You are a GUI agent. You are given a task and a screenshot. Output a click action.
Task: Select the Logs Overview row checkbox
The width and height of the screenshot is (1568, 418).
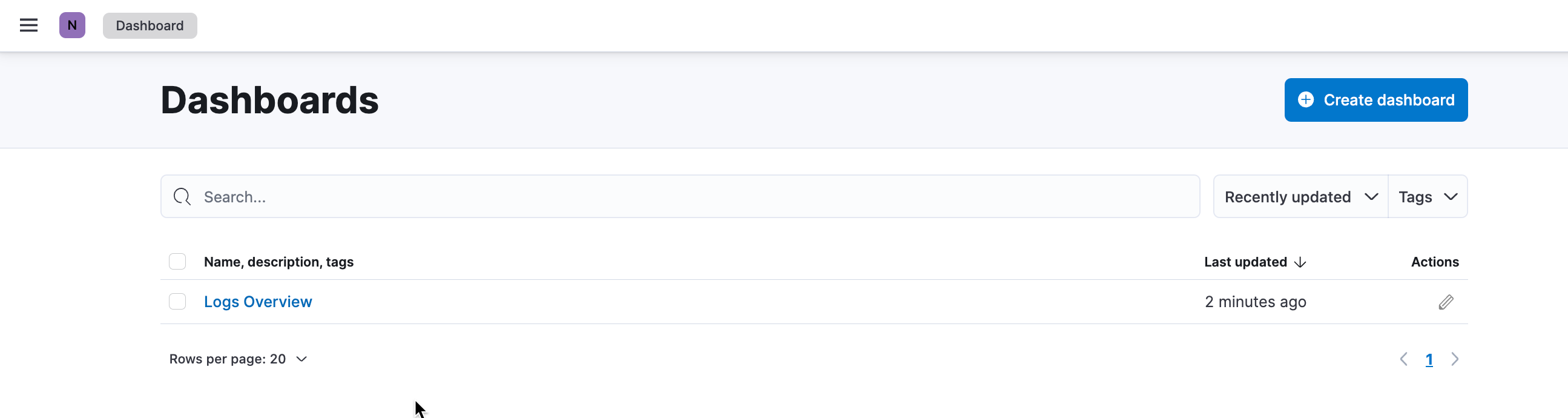[177, 302]
